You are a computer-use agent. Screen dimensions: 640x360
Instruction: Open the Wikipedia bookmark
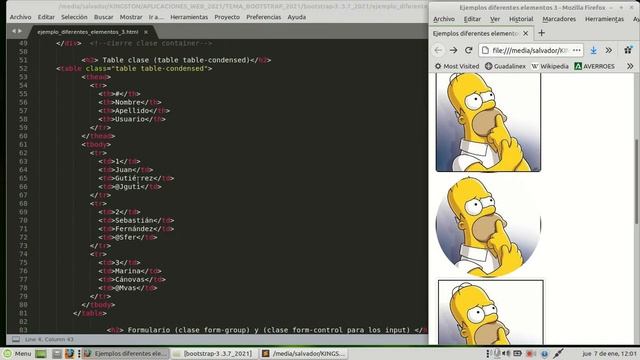point(550,66)
